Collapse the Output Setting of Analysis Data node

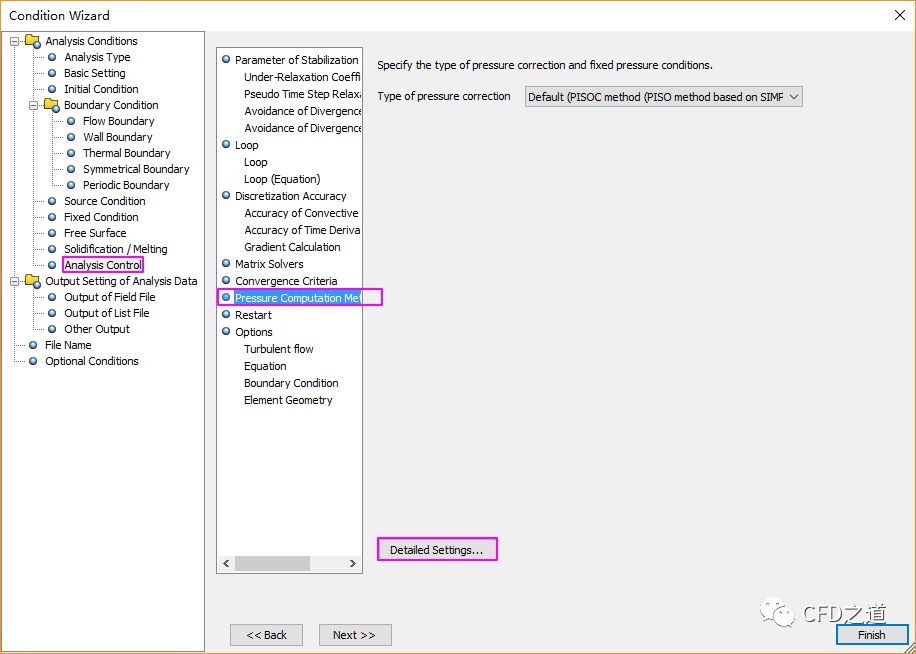(x=15, y=281)
